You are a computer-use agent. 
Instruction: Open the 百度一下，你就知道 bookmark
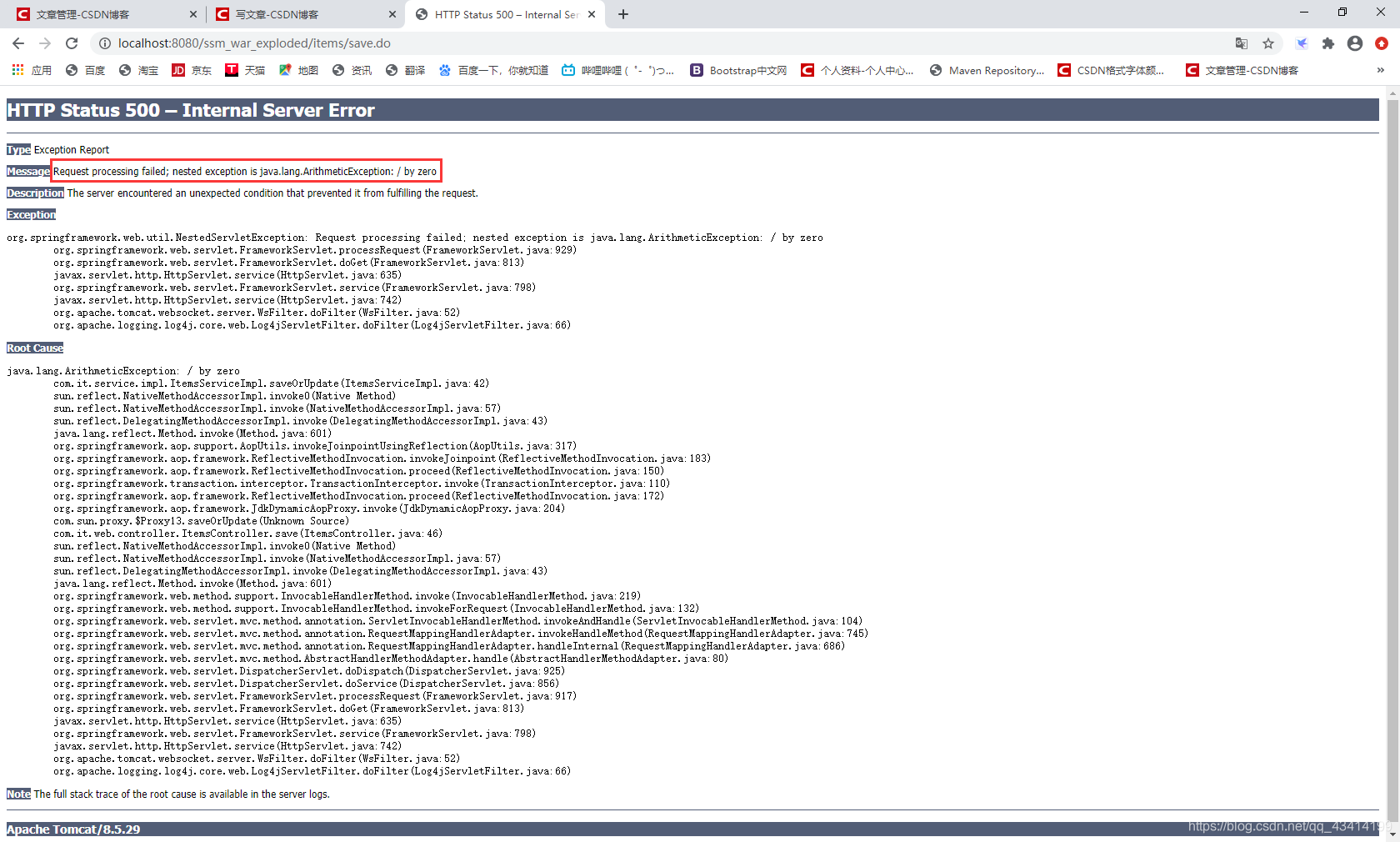[x=493, y=71]
